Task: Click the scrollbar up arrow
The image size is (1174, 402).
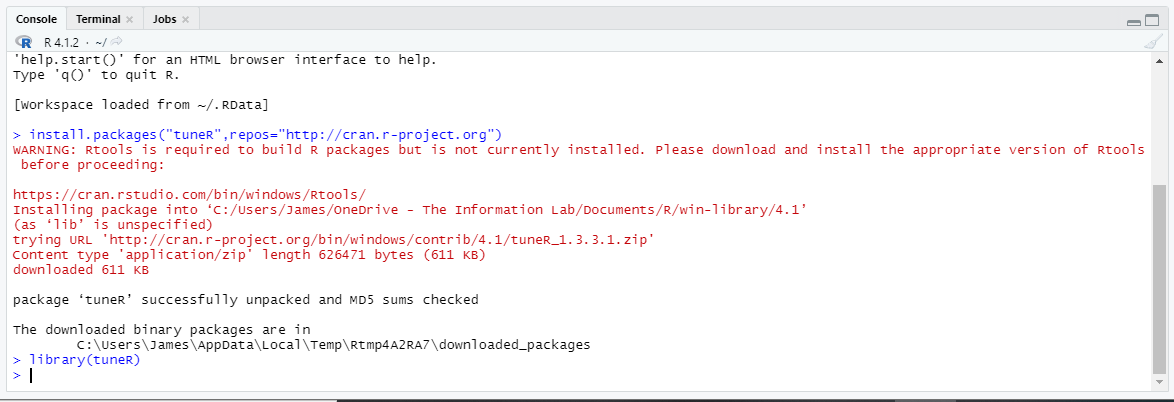Action: pos(1159,60)
